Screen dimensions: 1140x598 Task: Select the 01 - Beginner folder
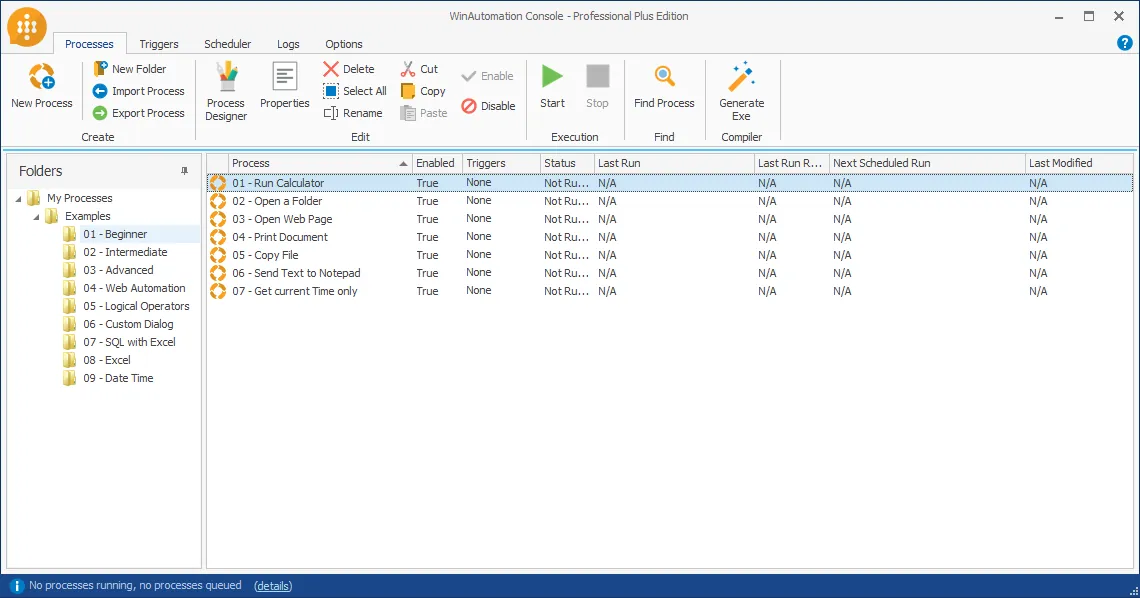[x=115, y=234]
